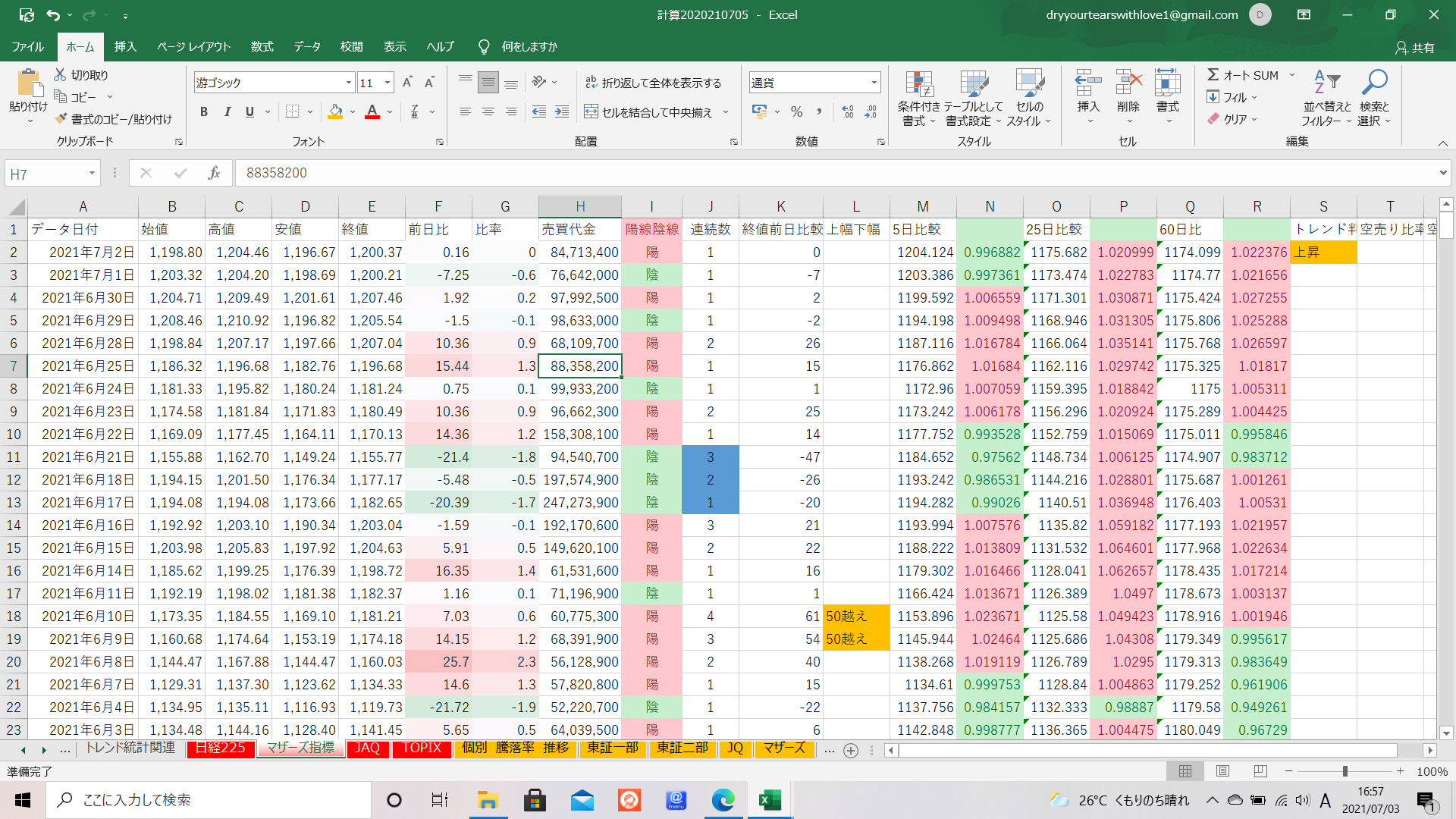
Task: Toggle Bold formatting
Action: click(203, 112)
